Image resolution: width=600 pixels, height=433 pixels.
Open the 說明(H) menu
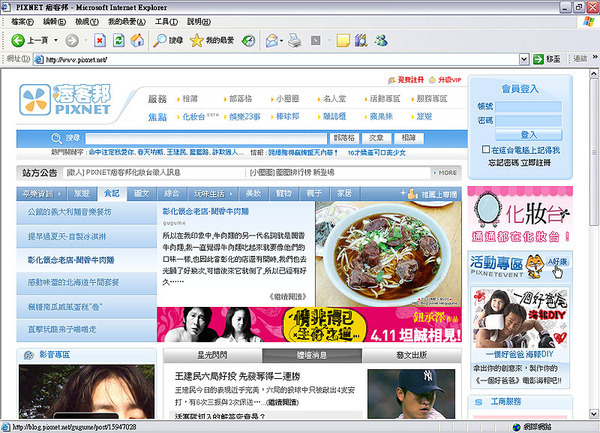(x=199, y=22)
